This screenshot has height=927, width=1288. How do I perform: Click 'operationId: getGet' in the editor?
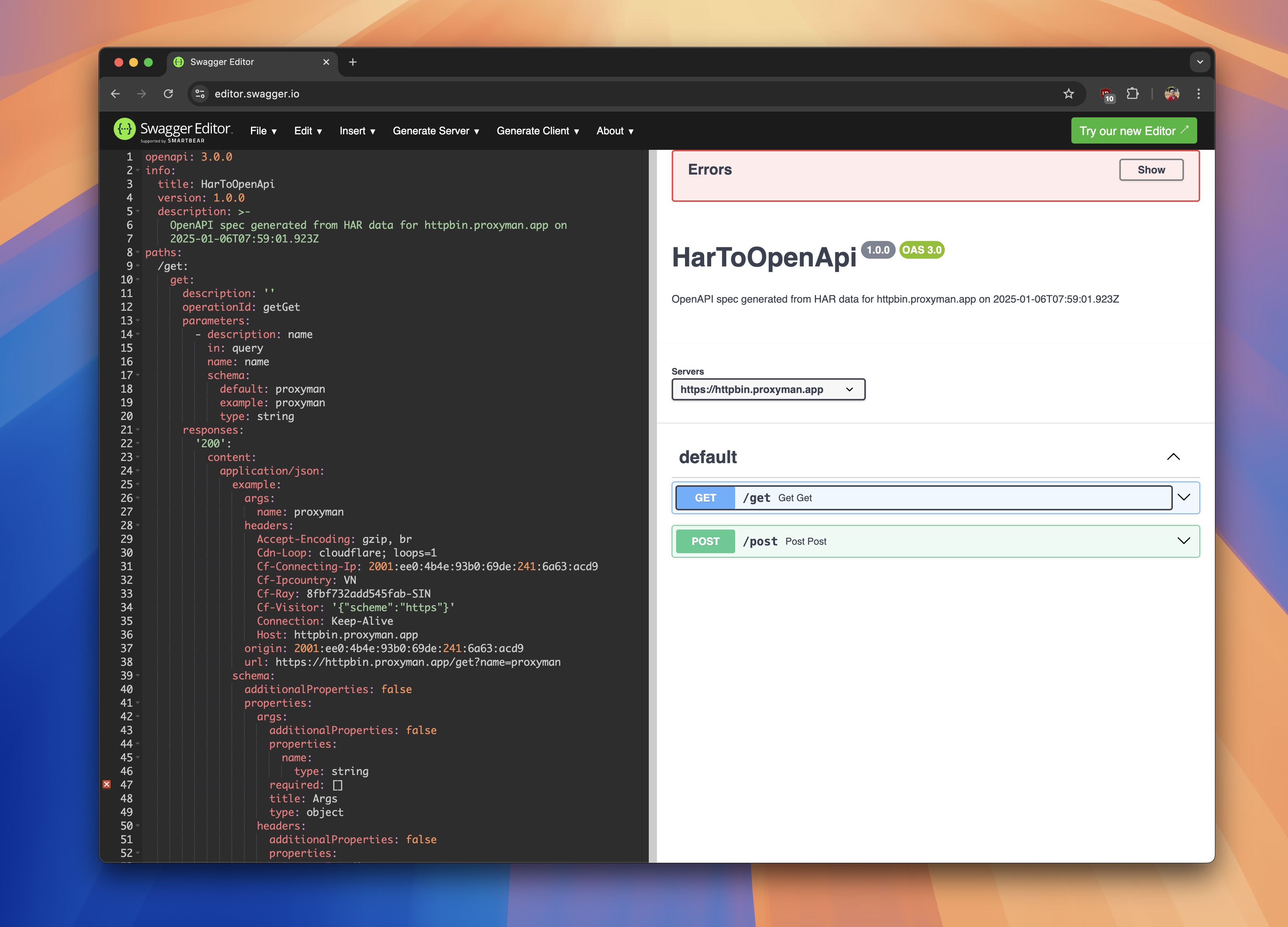(241, 307)
